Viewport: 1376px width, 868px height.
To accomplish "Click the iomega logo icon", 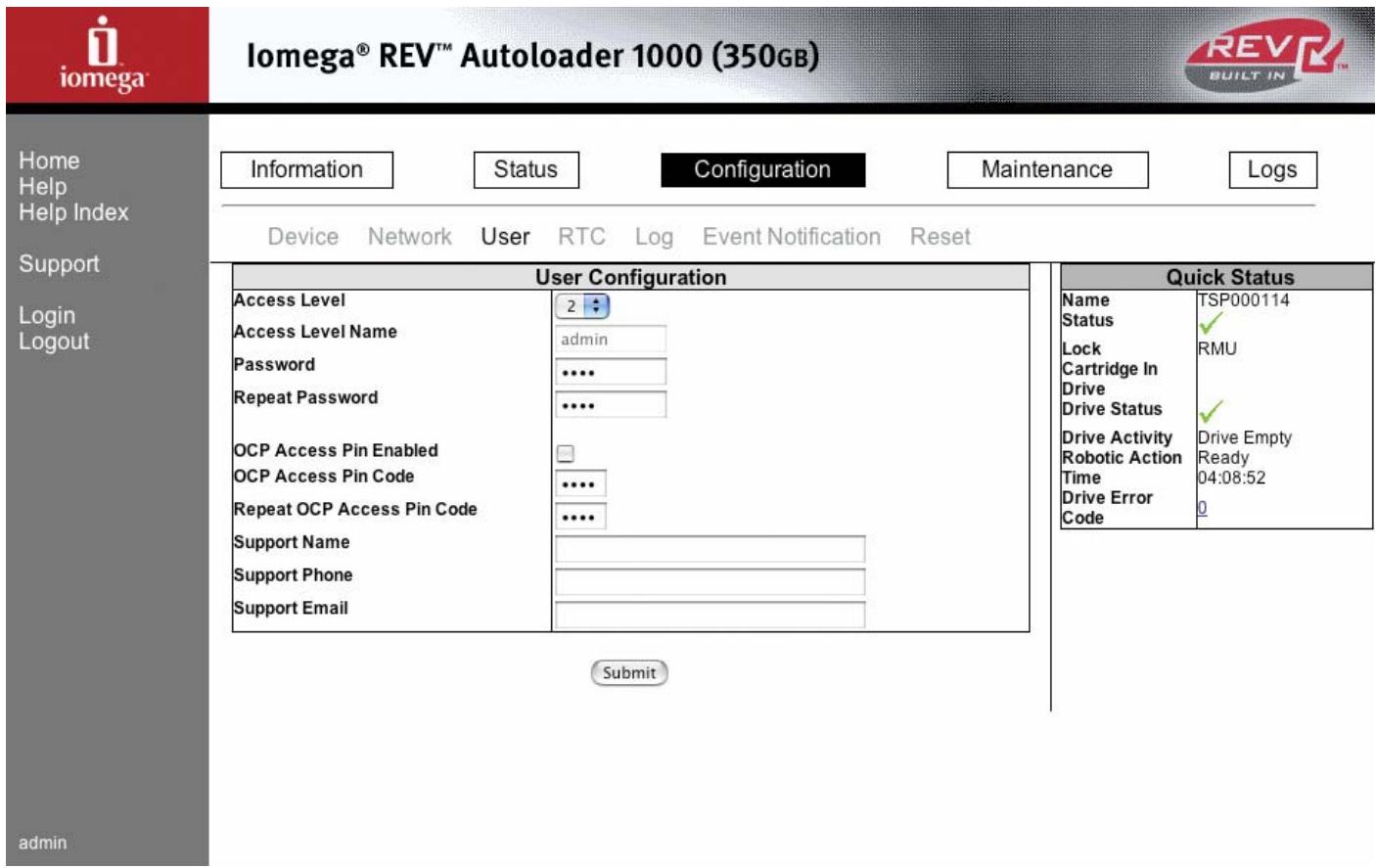I will [104, 54].
